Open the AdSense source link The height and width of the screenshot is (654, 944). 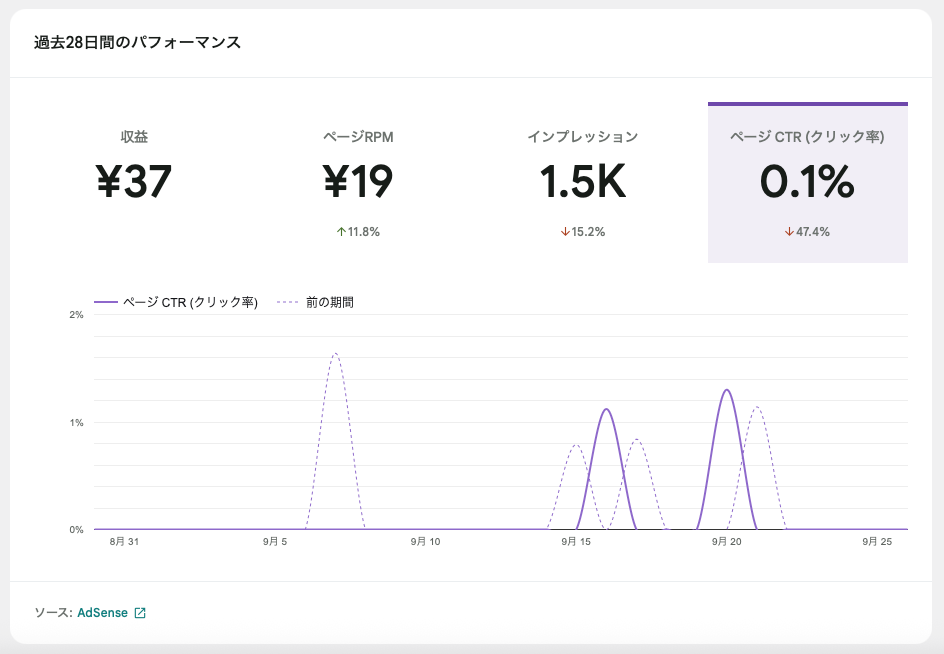click(102, 613)
